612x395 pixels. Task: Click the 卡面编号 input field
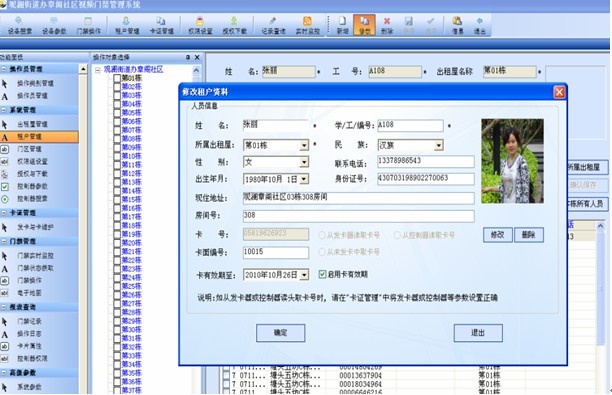point(276,253)
